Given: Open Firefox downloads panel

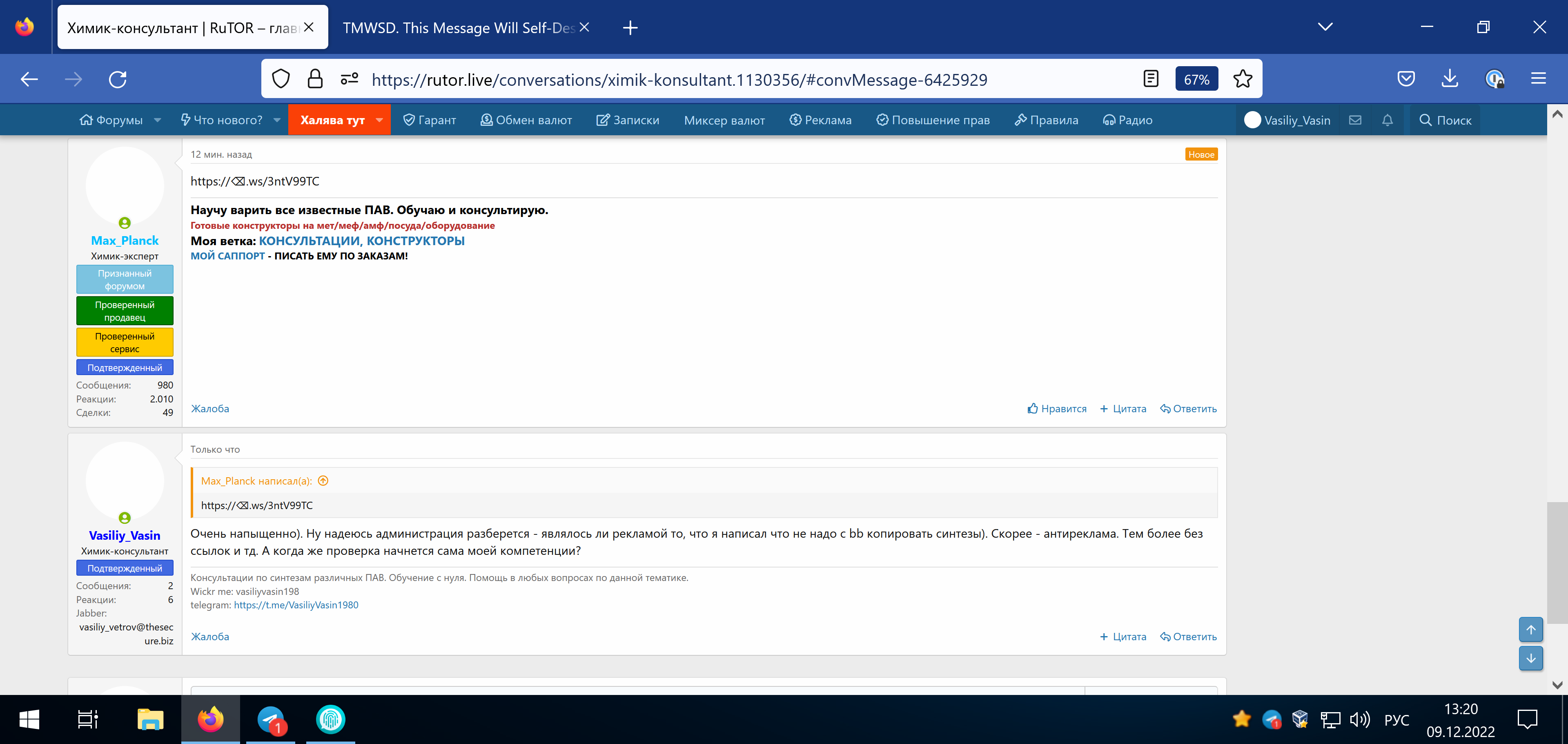Looking at the screenshot, I should [x=1450, y=79].
